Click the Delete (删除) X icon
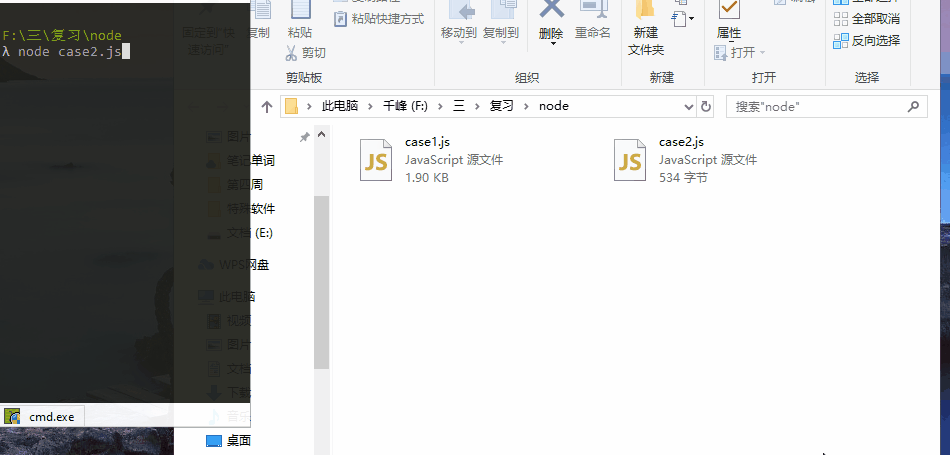Viewport: 950px width, 455px height. [x=551, y=8]
